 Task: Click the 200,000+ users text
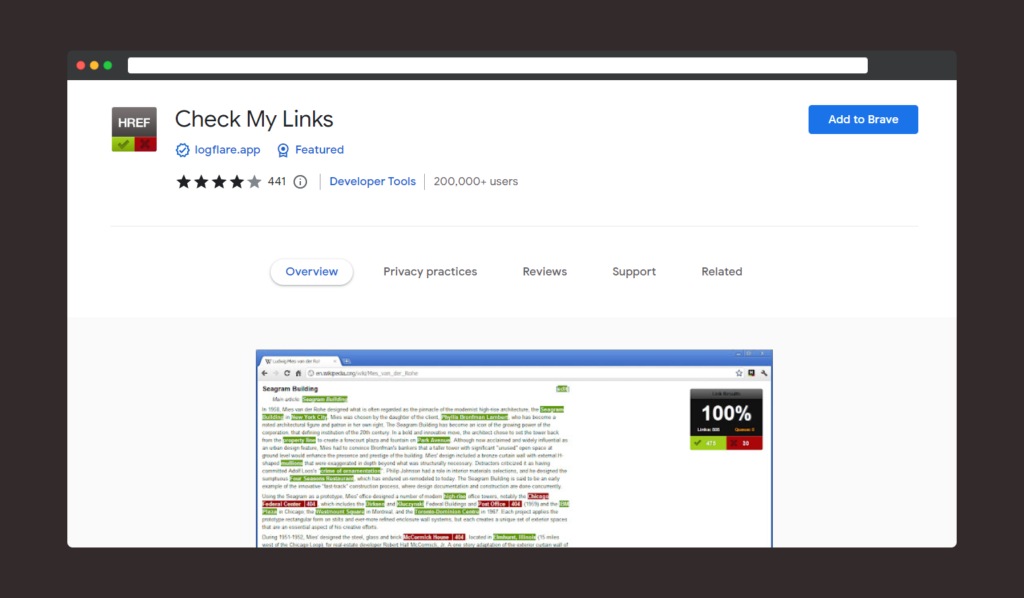tap(475, 181)
